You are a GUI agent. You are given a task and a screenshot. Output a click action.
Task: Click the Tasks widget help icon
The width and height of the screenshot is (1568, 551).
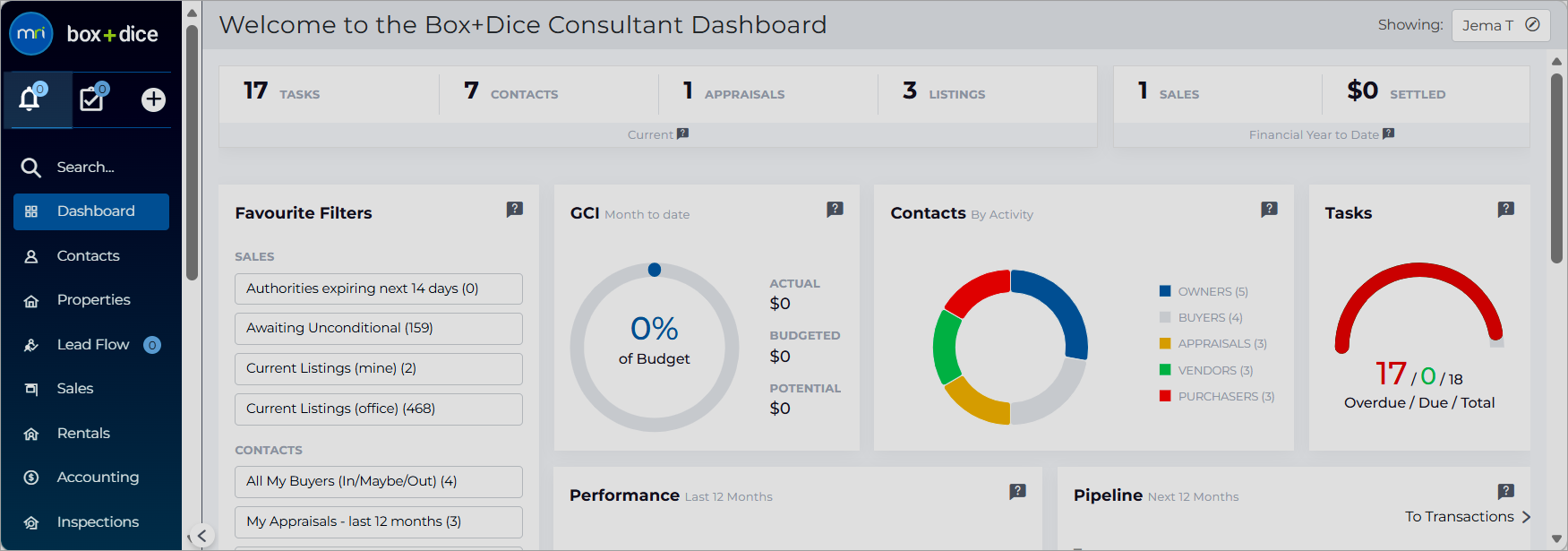pos(1506,209)
